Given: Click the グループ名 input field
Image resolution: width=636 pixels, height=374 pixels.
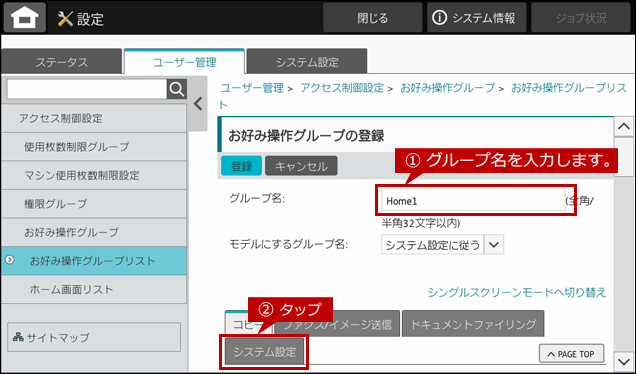Looking at the screenshot, I should pyautogui.click(x=473, y=200).
